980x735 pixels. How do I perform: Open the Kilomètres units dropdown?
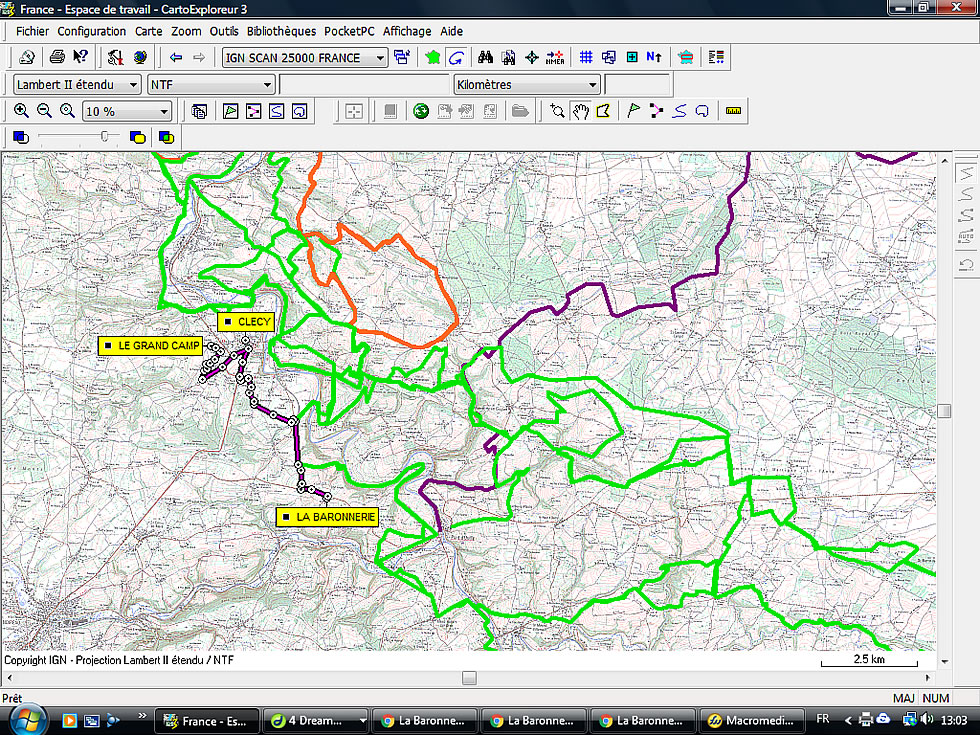[593, 85]
